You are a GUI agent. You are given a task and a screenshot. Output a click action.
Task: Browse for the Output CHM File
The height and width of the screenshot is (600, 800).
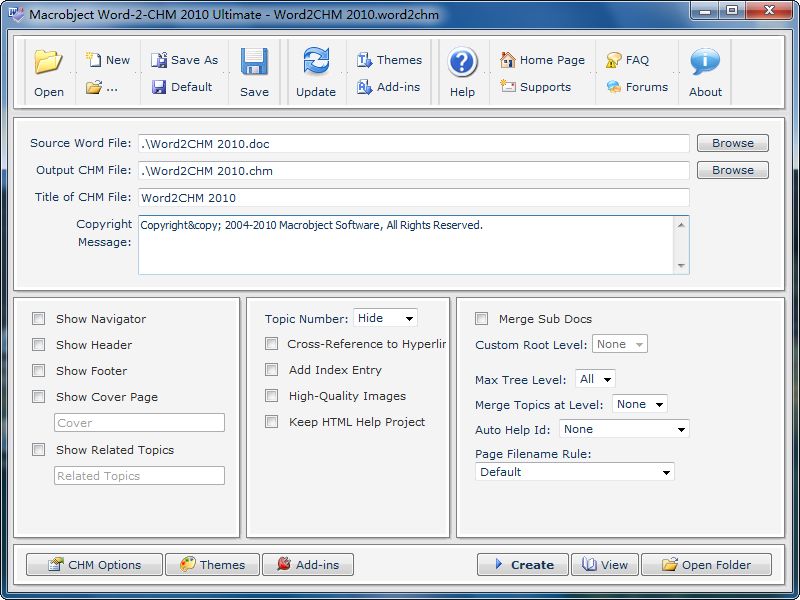[x=733, y=170]
